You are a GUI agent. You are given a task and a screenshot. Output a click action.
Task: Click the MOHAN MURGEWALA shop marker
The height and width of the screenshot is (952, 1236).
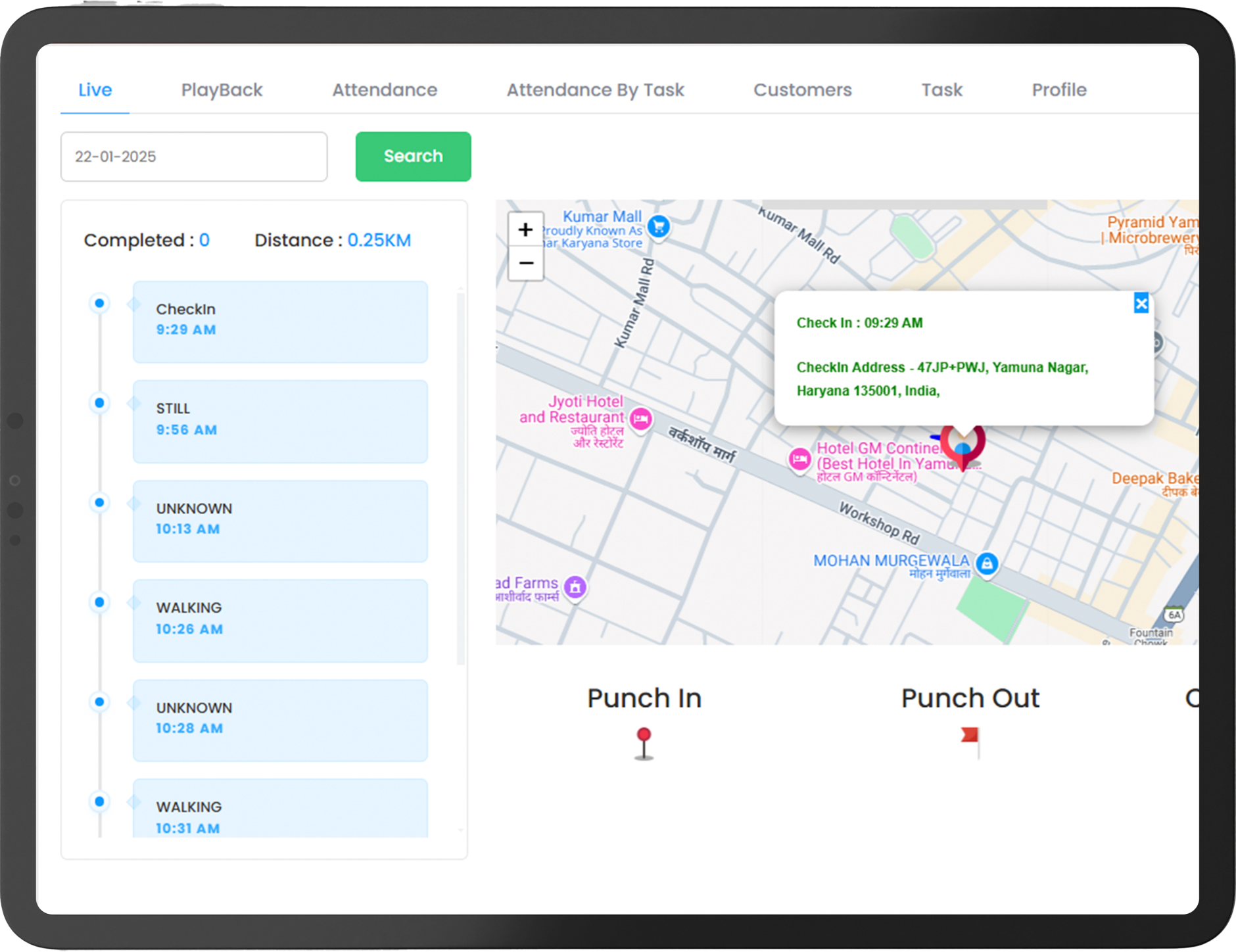click(986, 564)
